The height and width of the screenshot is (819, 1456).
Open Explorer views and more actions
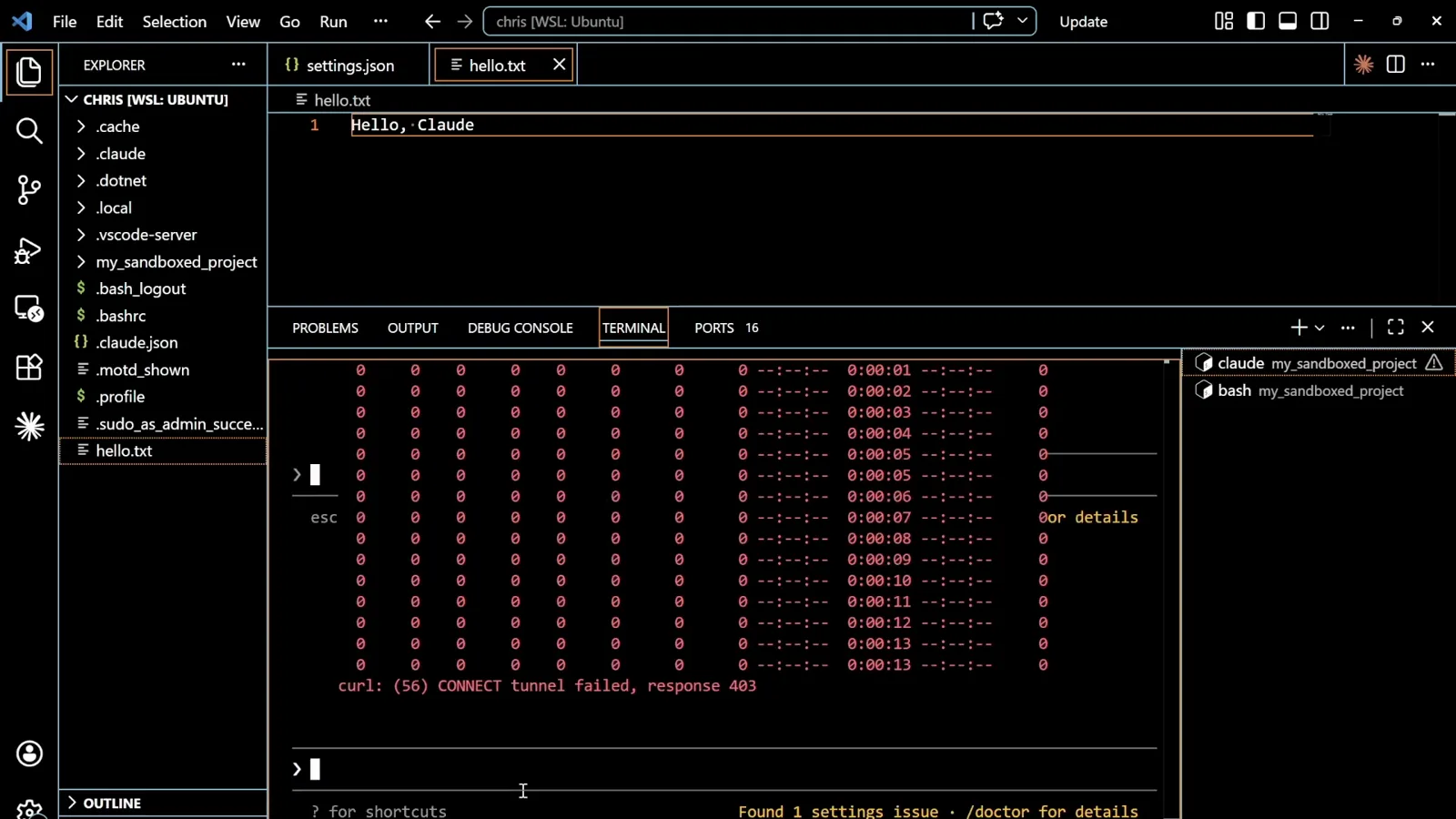[238, 65]
